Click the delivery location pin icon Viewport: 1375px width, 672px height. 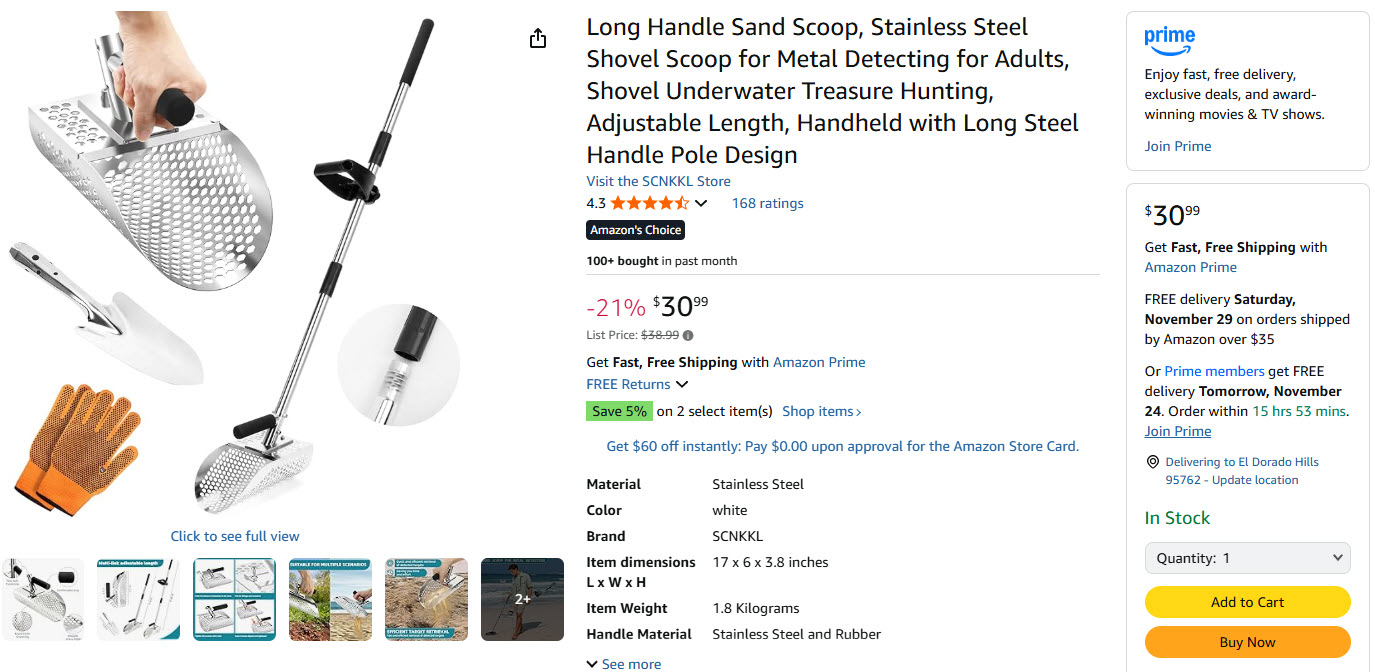click(x=1152, y=462)
